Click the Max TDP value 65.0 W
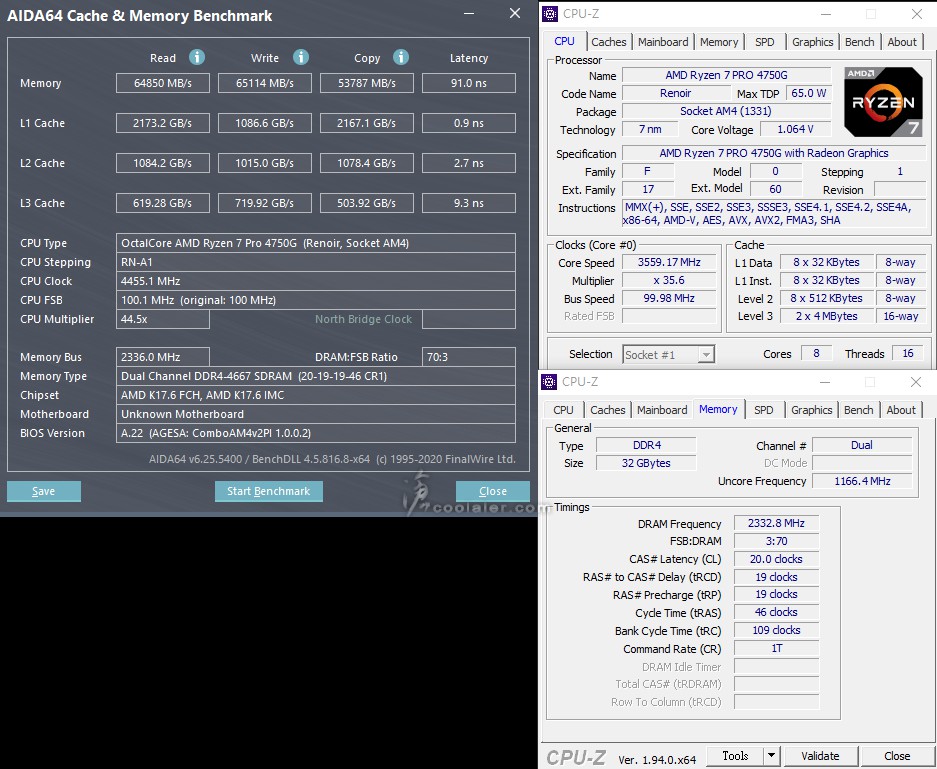The height and width of the screenshot is (769, 937). tap(809, 93)
